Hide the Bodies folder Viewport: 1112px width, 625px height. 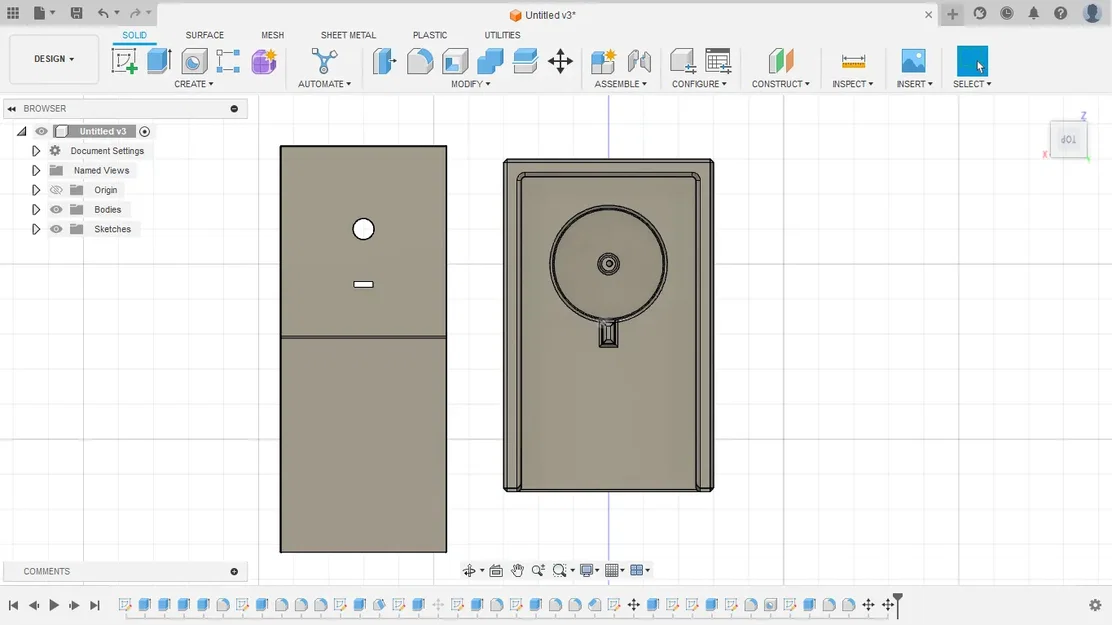click(x=56, y=209)
